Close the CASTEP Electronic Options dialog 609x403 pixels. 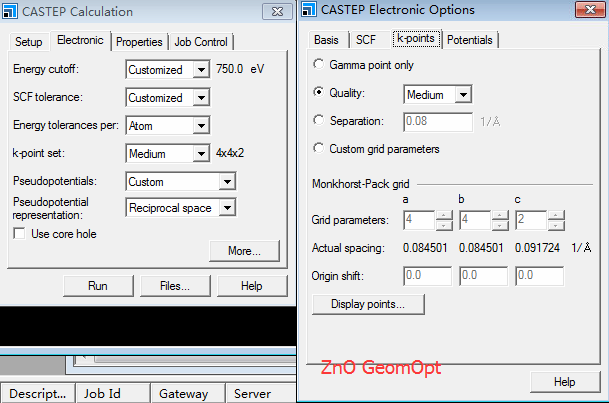[590, 9]
